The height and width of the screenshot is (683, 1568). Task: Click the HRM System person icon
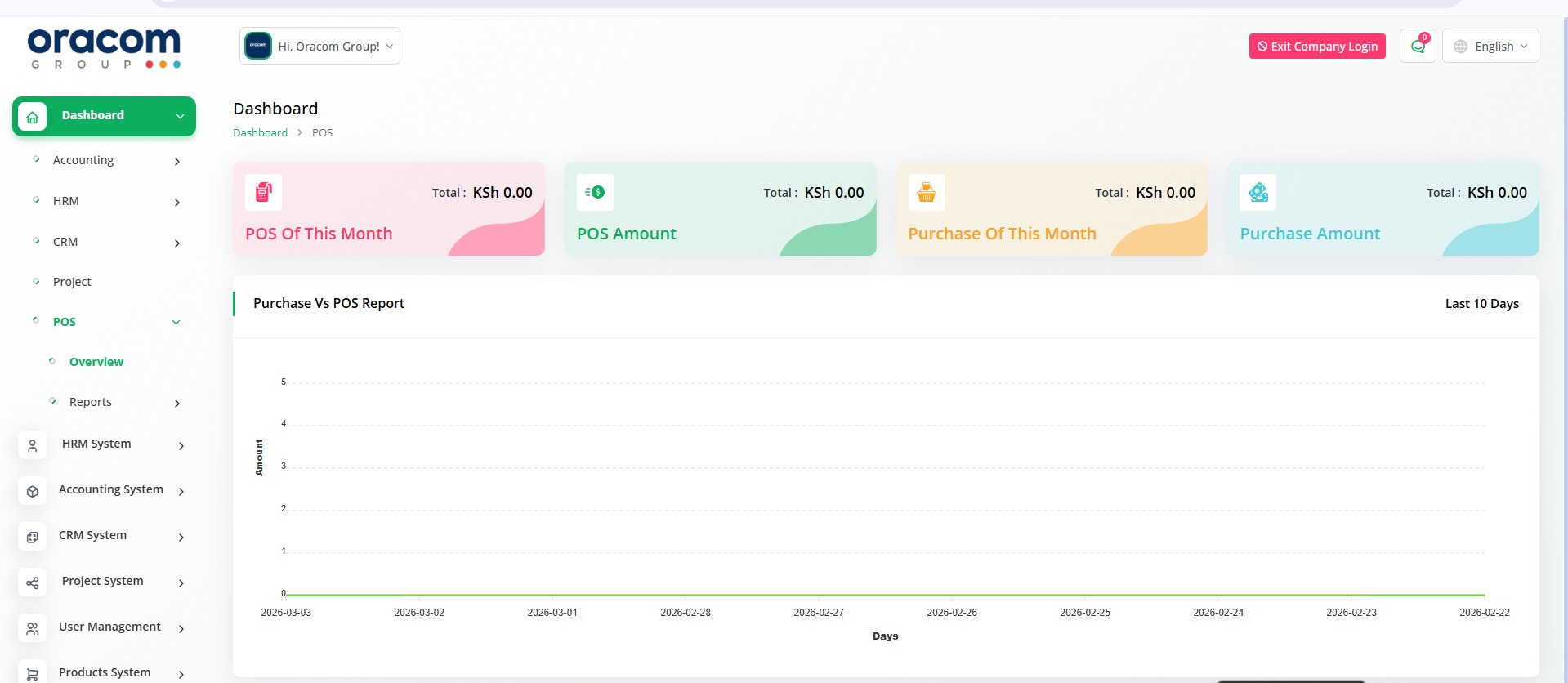coord(33,445)
